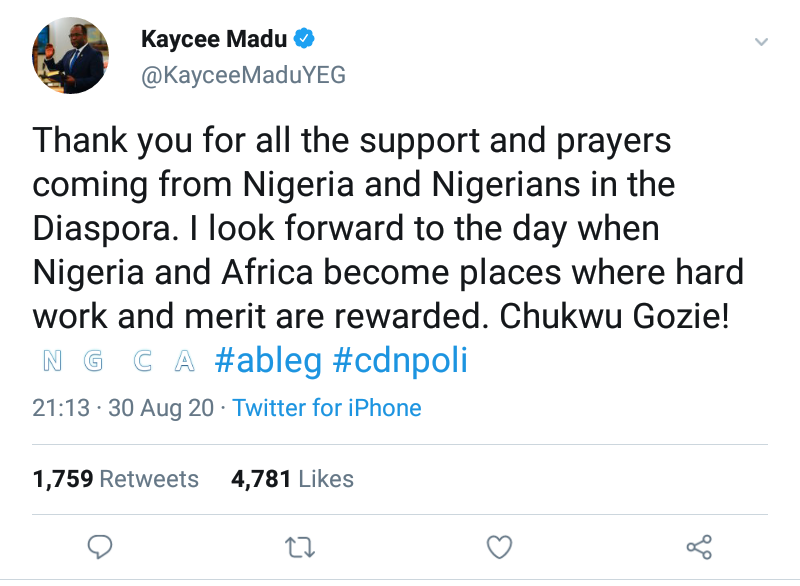Click the reply speech bubble icon
Screen dimensions: 800x586
tap(100, 547)
